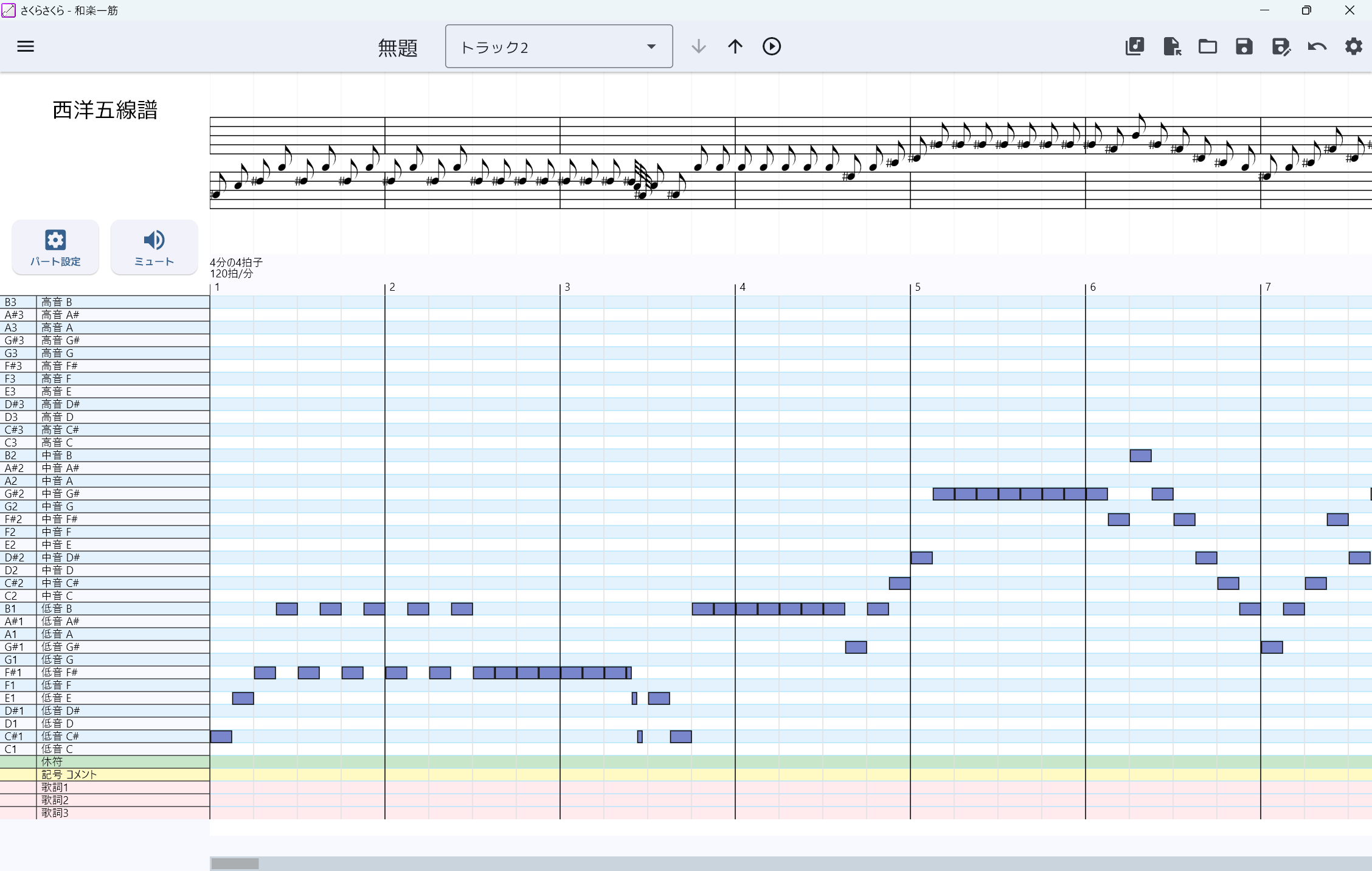Click the dropdown arrow beside トラック2
This screenshot has width=1372, height=871.
[x=651, y=46]
